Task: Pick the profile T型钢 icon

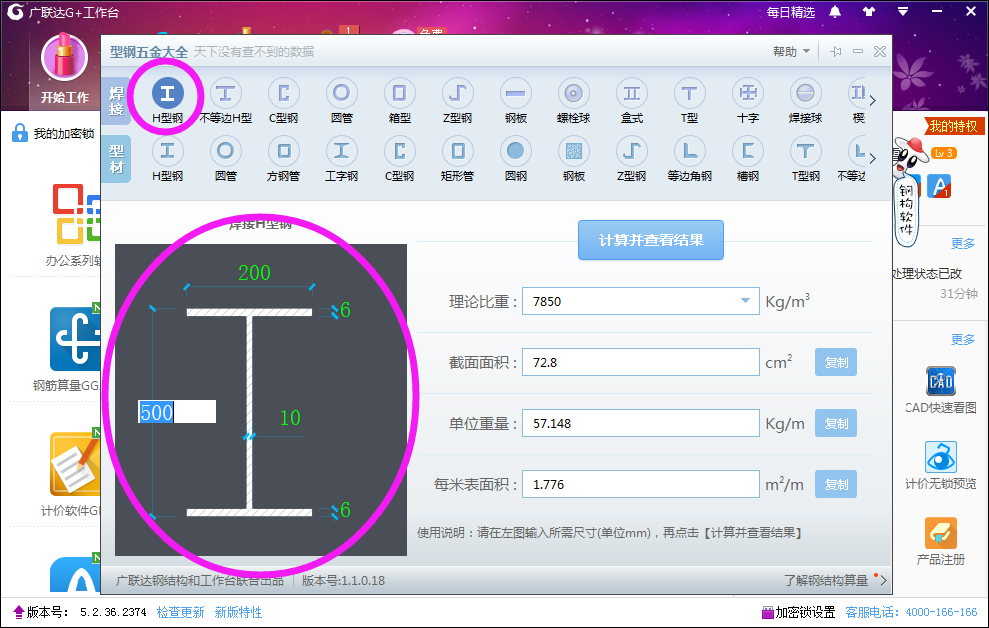Action: [x=805, y=151]
